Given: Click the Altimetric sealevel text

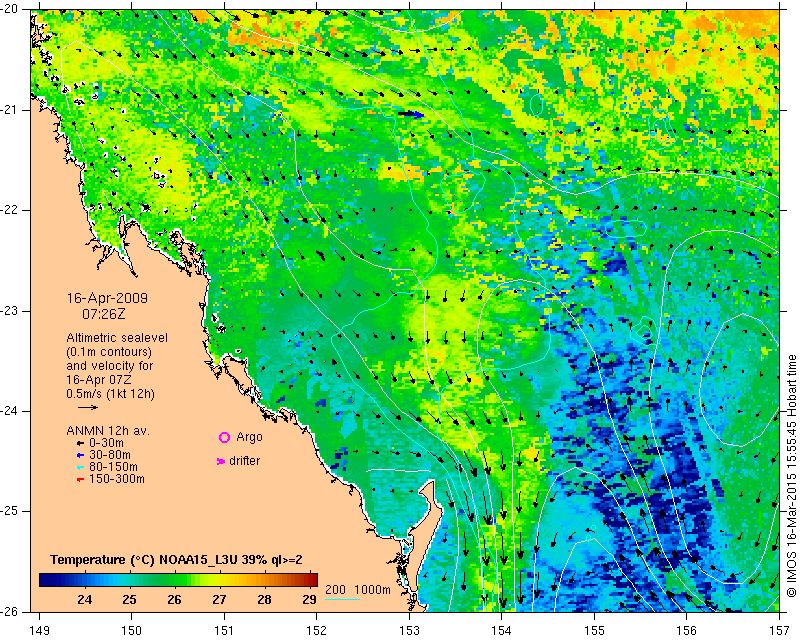Looking at the screenshot, I should (117, 338).
